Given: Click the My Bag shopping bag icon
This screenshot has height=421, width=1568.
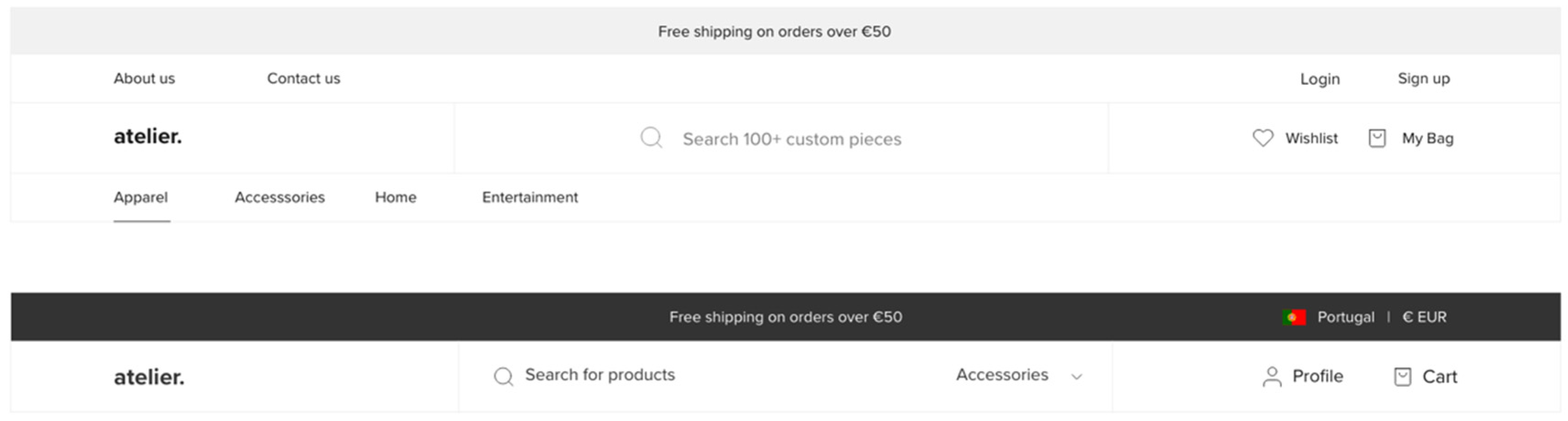Looking at the screenshot, I should 1377,138.
